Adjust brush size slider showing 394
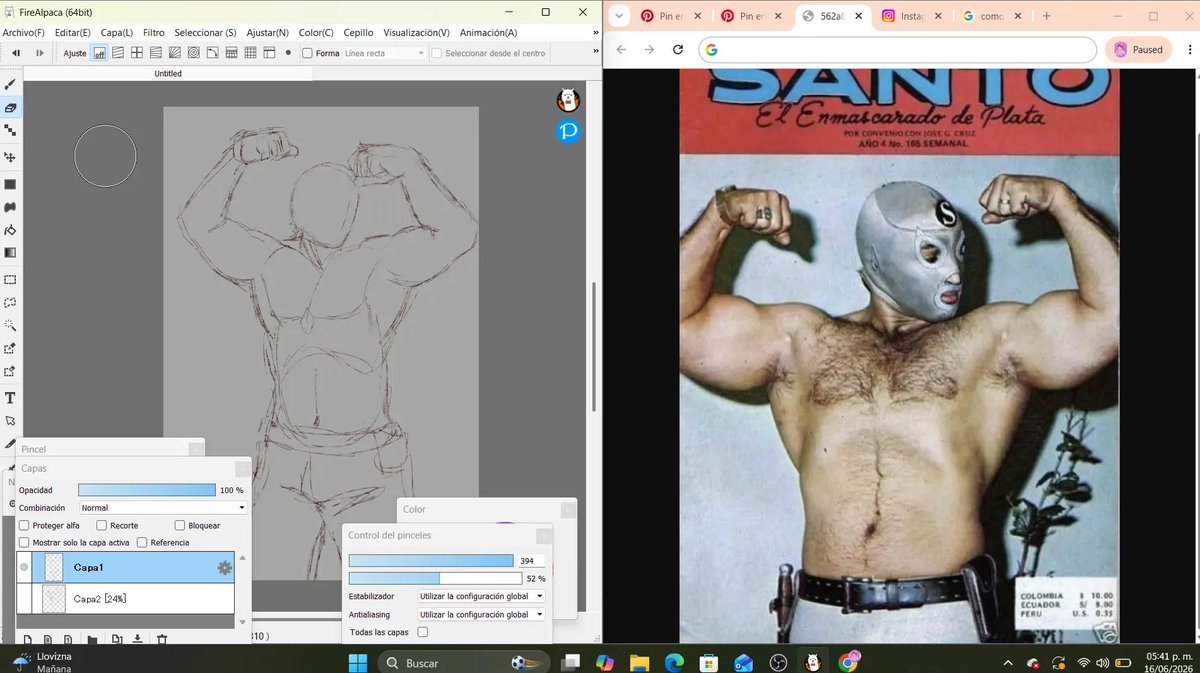The width and height of the screenshot is (1200, 673). (x=430, y=561)
